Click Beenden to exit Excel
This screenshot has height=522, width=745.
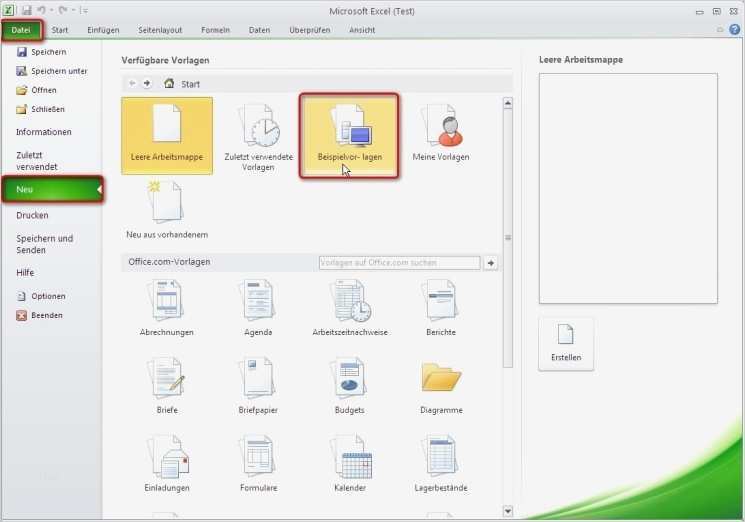click(40, 315)
